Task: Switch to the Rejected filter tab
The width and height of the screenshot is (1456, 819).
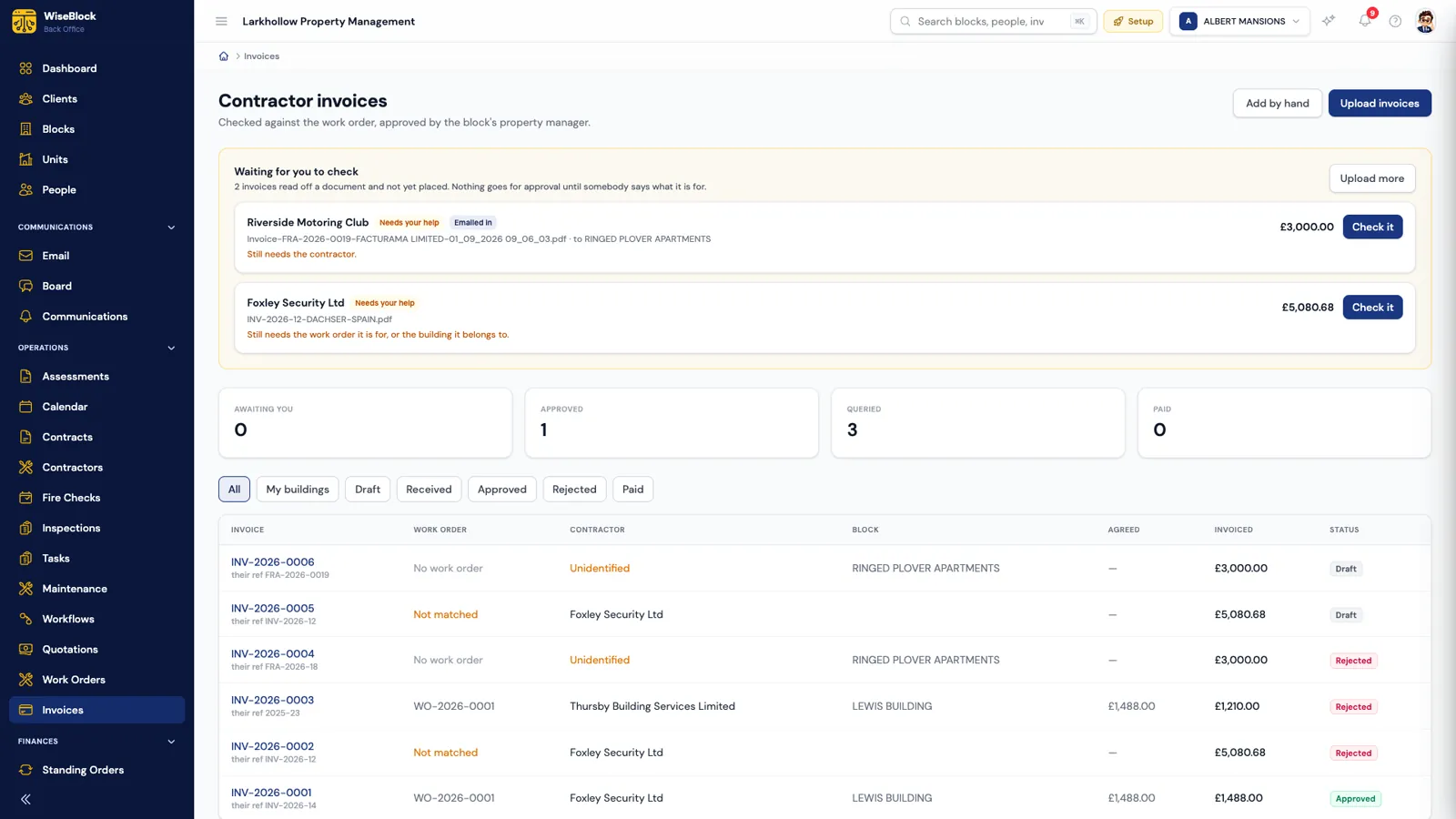Action: point(574,490)
